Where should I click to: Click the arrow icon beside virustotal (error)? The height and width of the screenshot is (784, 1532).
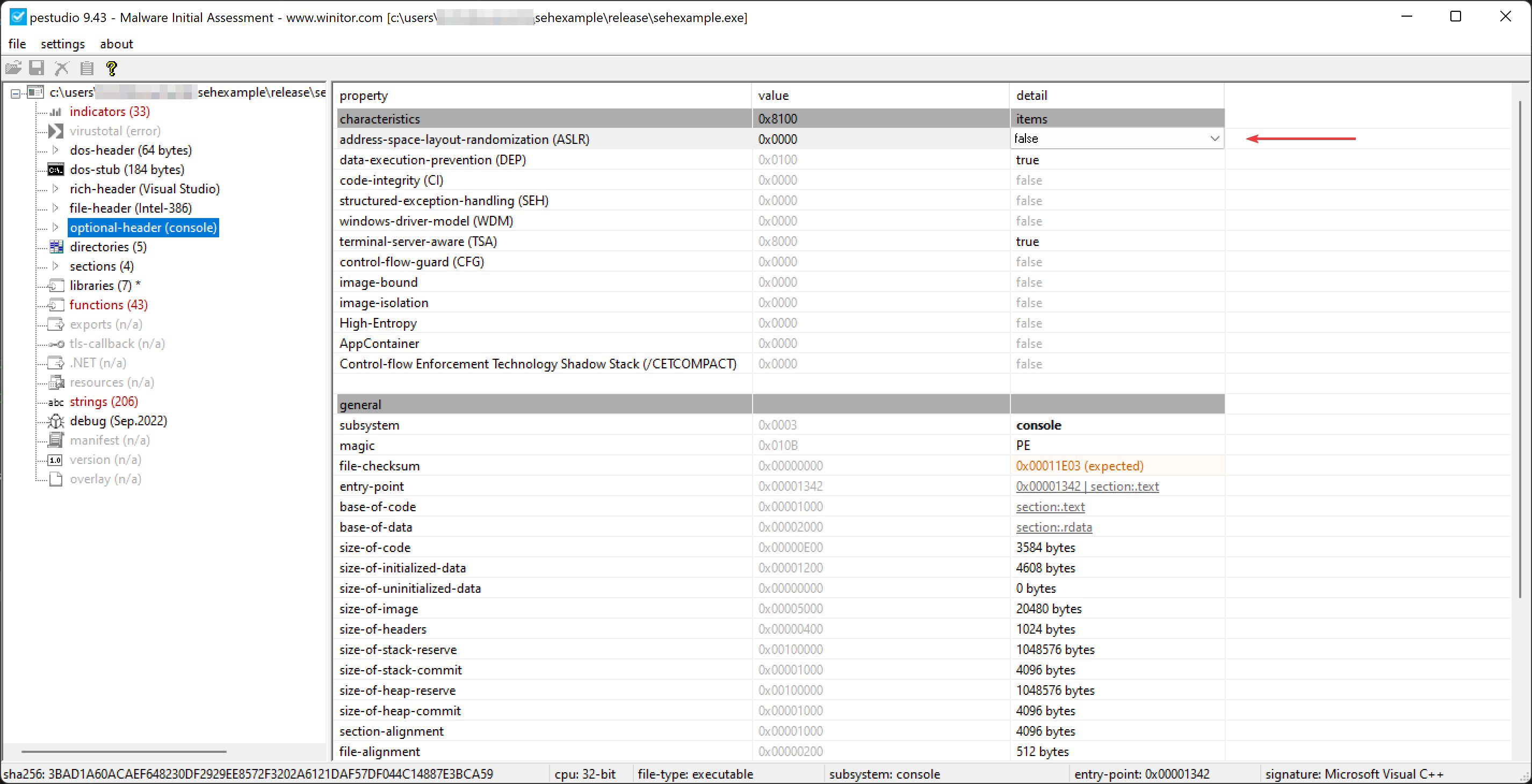coord(55,131)
